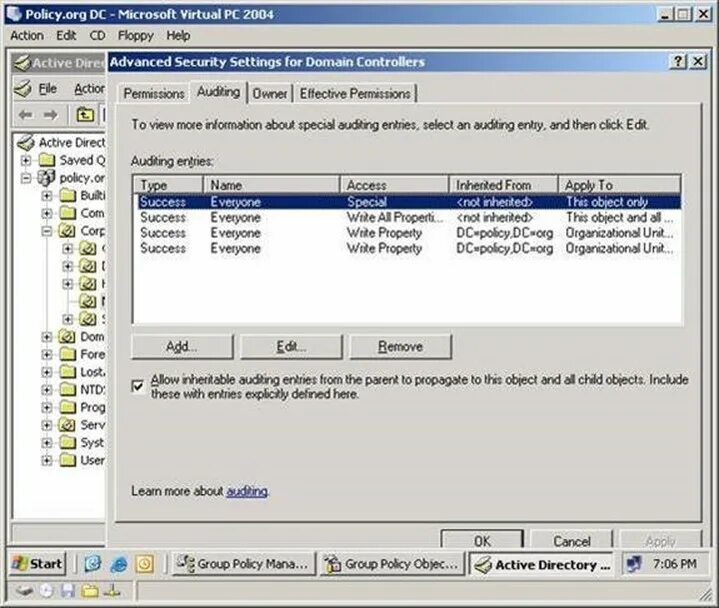719x608 pixels.
Task: Expand the Syst tree node
Action: tap(47, 442)
